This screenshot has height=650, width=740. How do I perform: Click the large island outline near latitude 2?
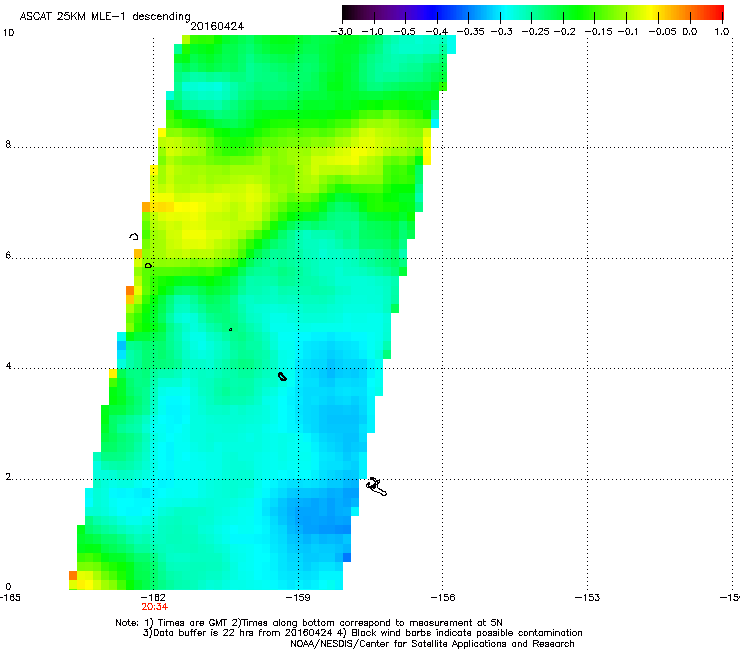(376, 487)
